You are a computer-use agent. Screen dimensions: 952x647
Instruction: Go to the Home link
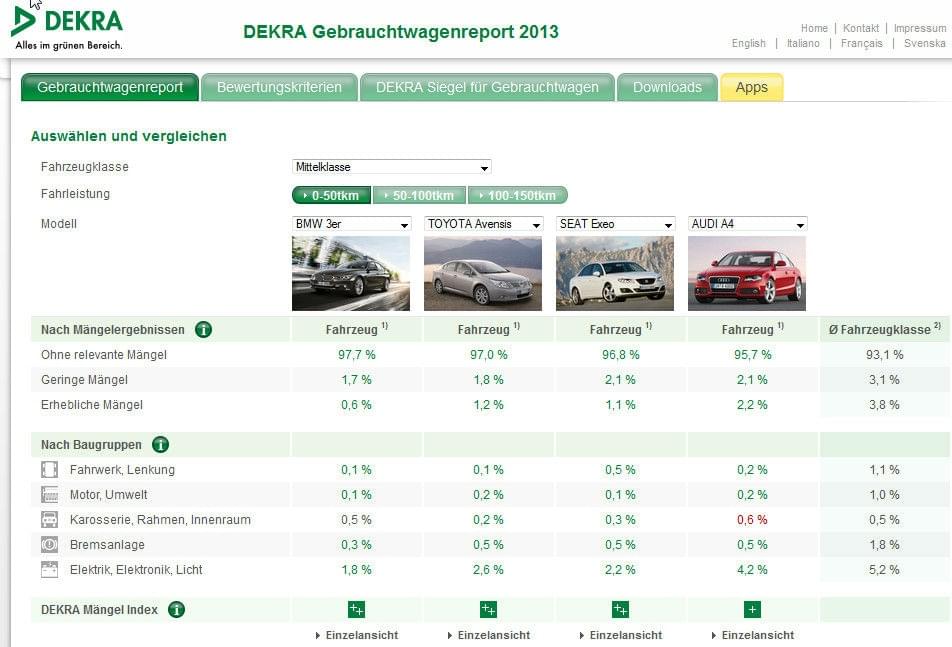pyautogui.click(x=814, y=28)
